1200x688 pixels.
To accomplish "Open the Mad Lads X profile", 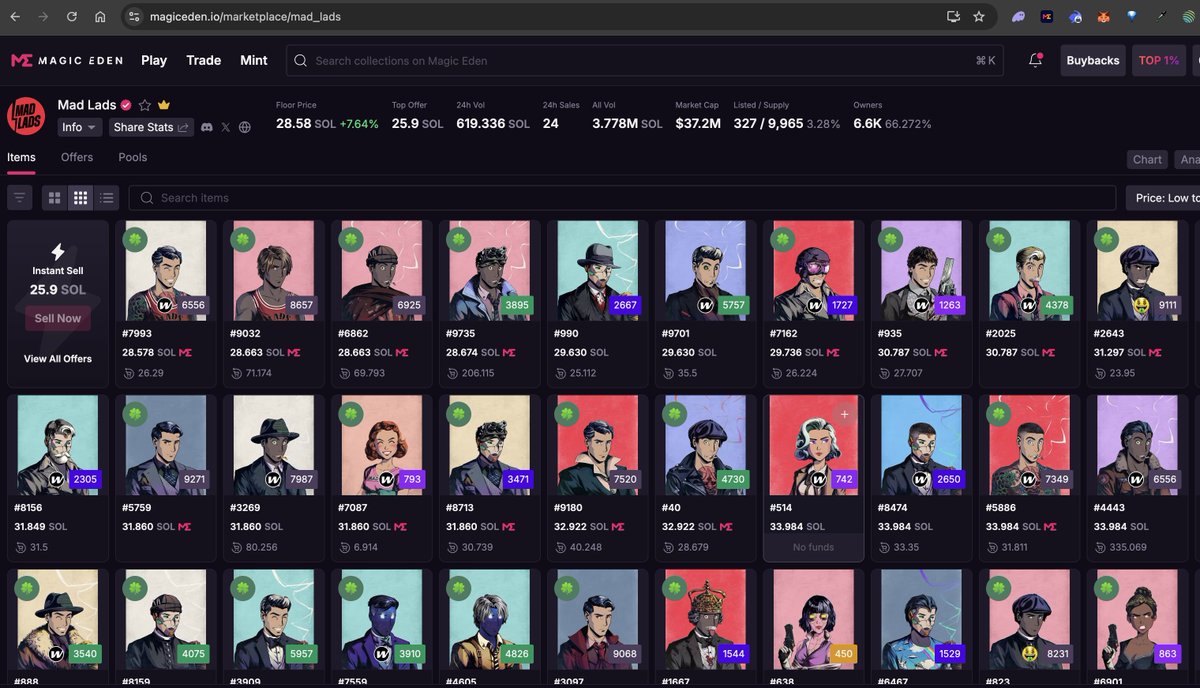I will tap(225, 127).
